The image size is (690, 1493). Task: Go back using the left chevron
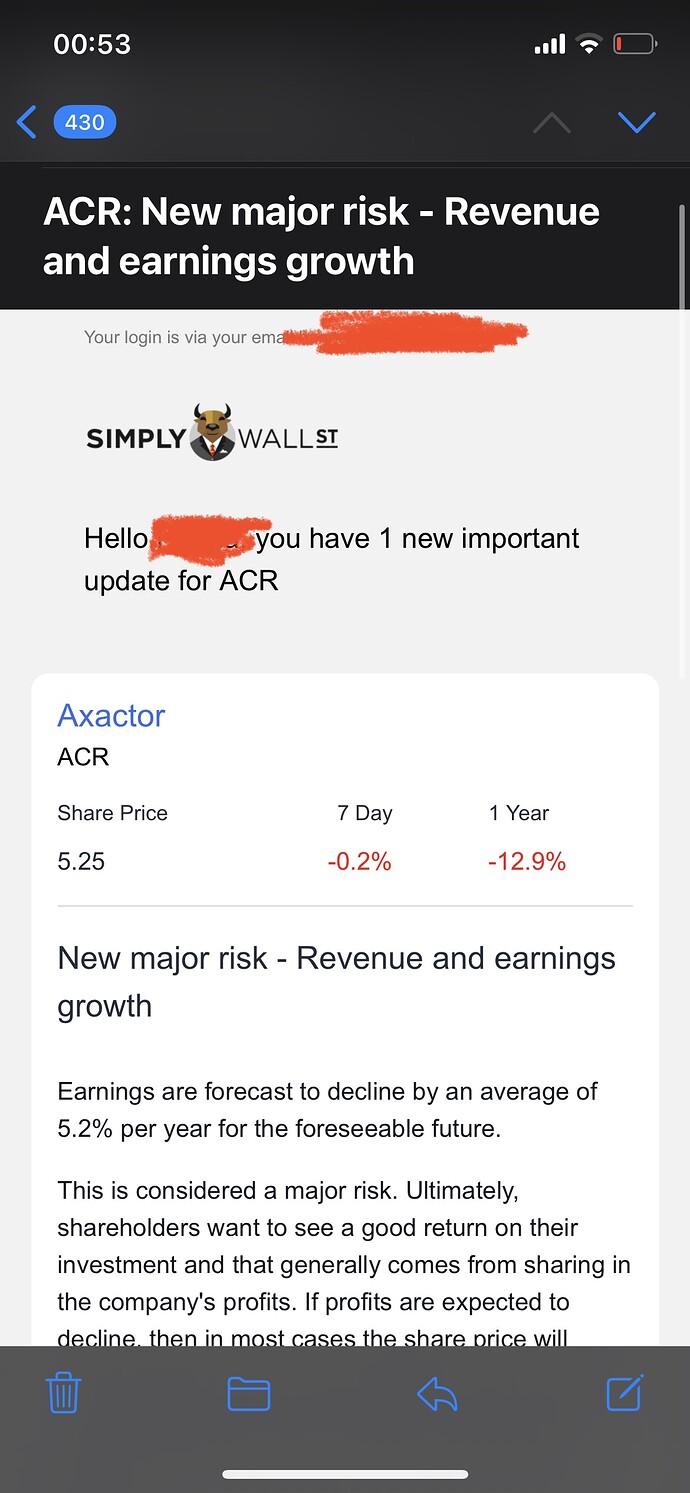coord(27,122)
